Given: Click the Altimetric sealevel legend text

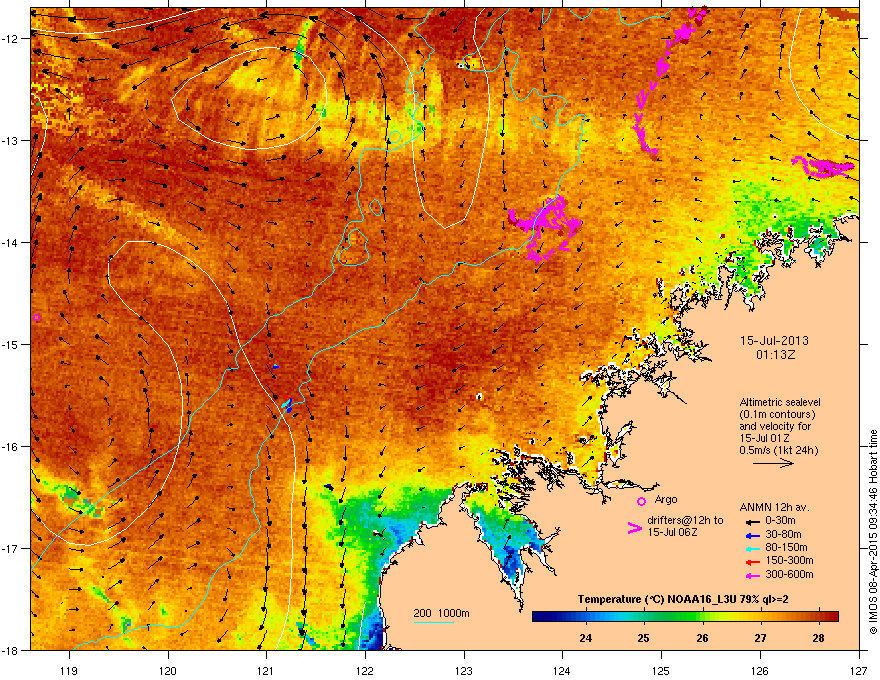Looking at the screenshot, I should point(780,426).
